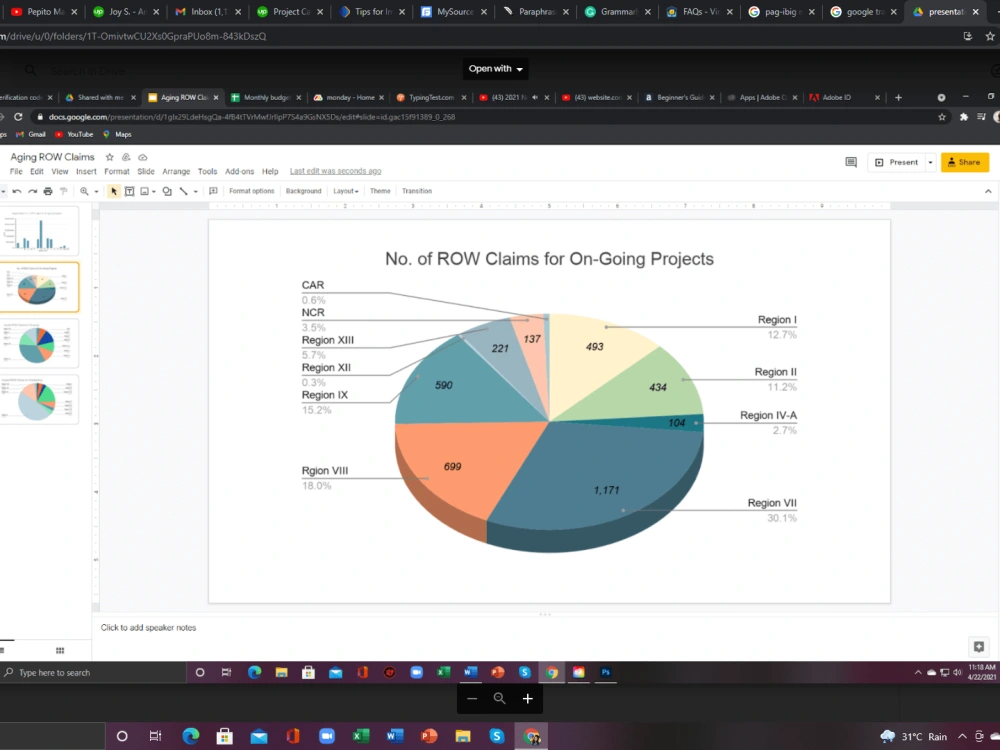Reset zoom with the preview magnifier

click(499, 699)
